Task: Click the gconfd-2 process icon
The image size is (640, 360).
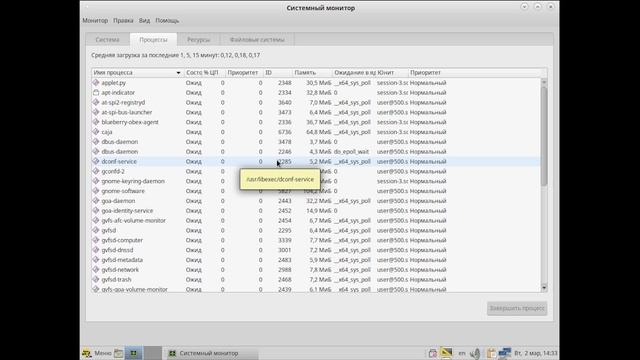Action: click(x=96, y=171)
